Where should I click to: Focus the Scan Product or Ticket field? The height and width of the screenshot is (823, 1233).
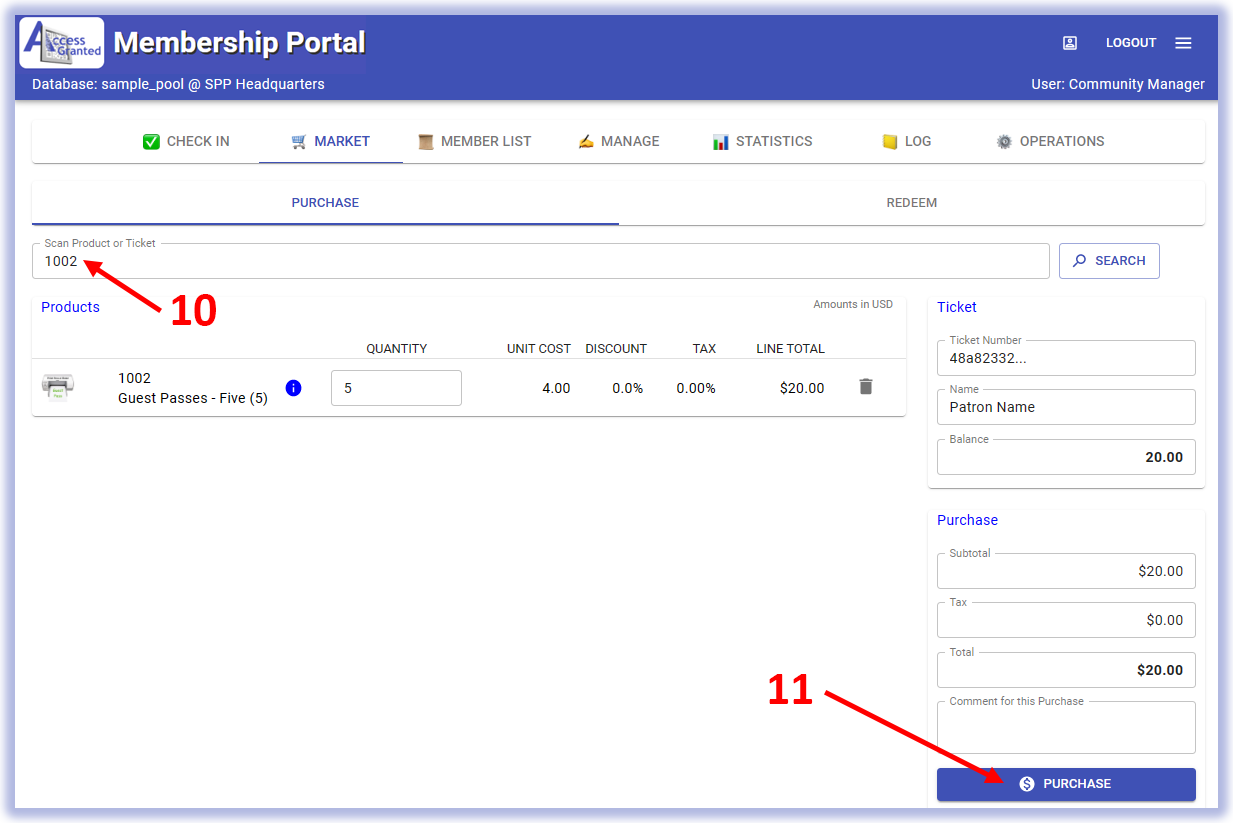point(540,262)
